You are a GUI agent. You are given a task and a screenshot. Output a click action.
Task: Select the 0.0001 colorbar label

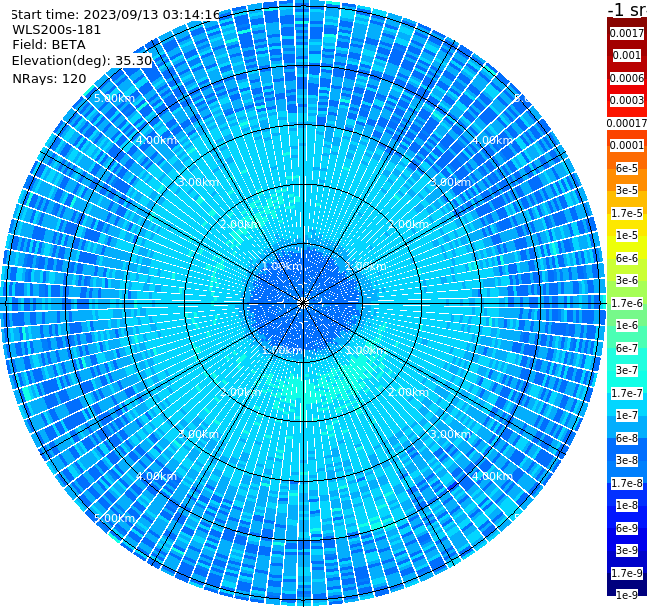point(627,145)
